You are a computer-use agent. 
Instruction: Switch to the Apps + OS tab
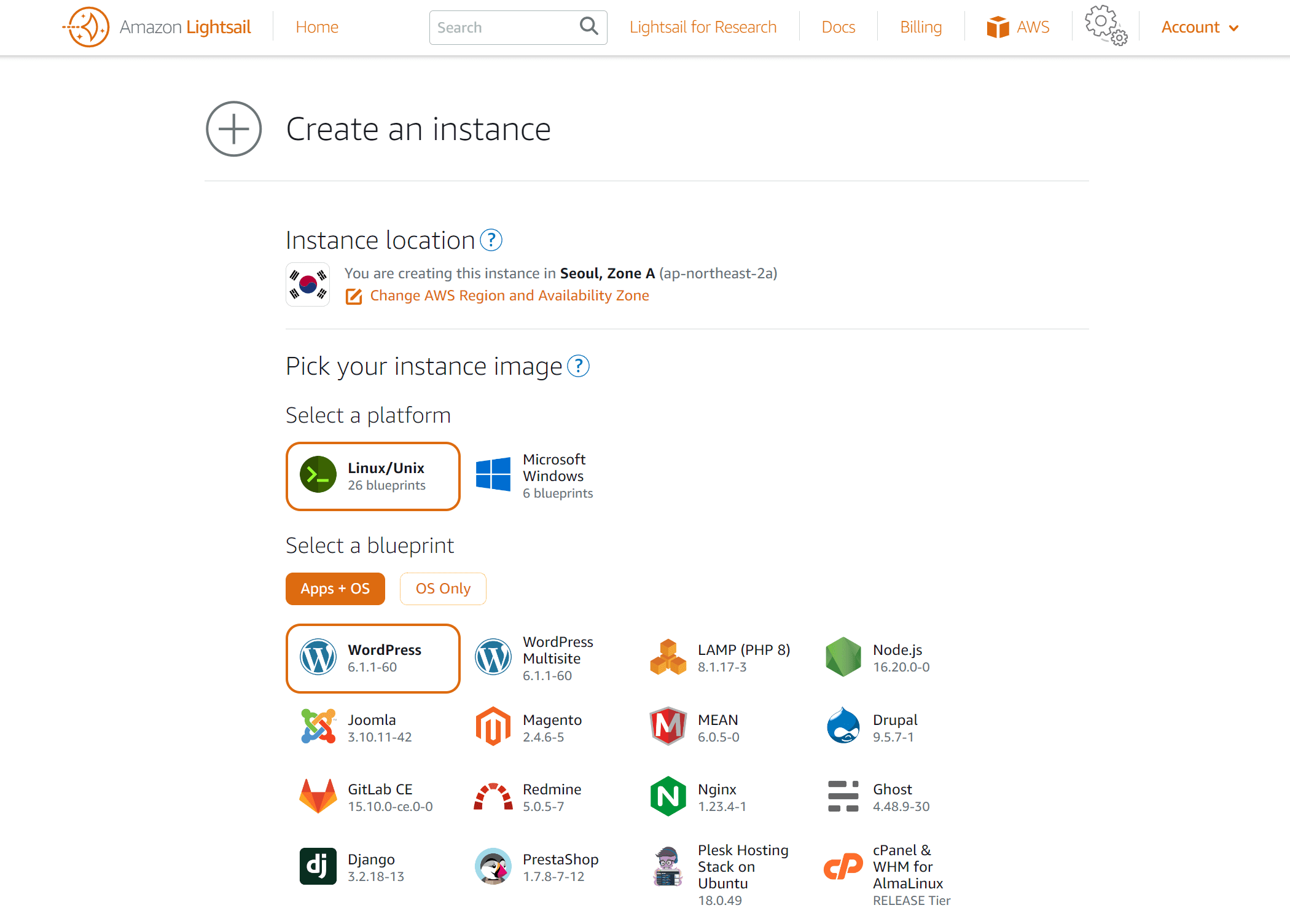(335, 589)
